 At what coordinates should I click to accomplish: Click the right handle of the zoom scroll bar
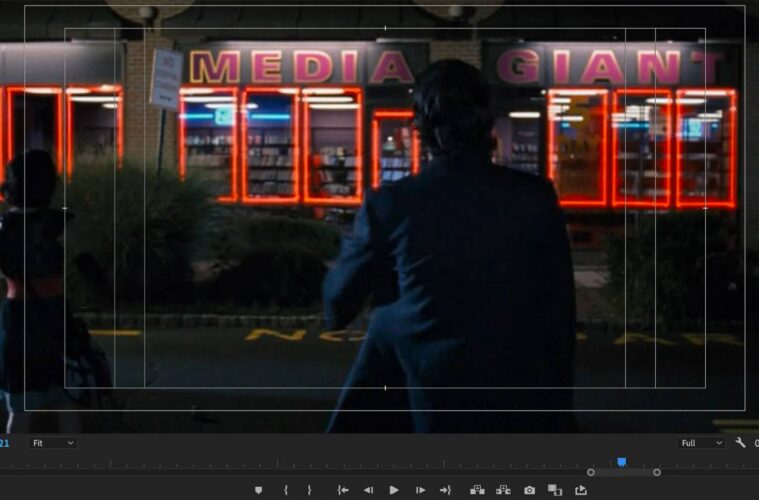tap(657, 472)
